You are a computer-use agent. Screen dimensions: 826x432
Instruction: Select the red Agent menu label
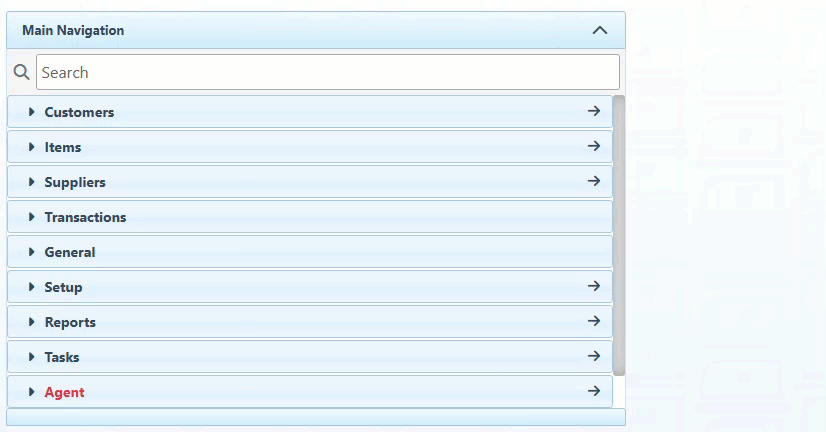coord(64,392)
